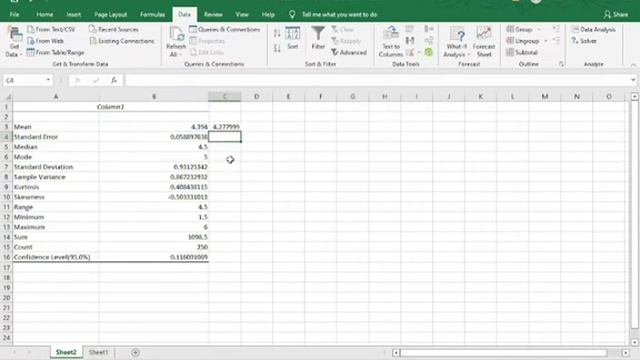Sort descending Z to A
This screenshot has width=640, height=360.
tap(277, 48)
